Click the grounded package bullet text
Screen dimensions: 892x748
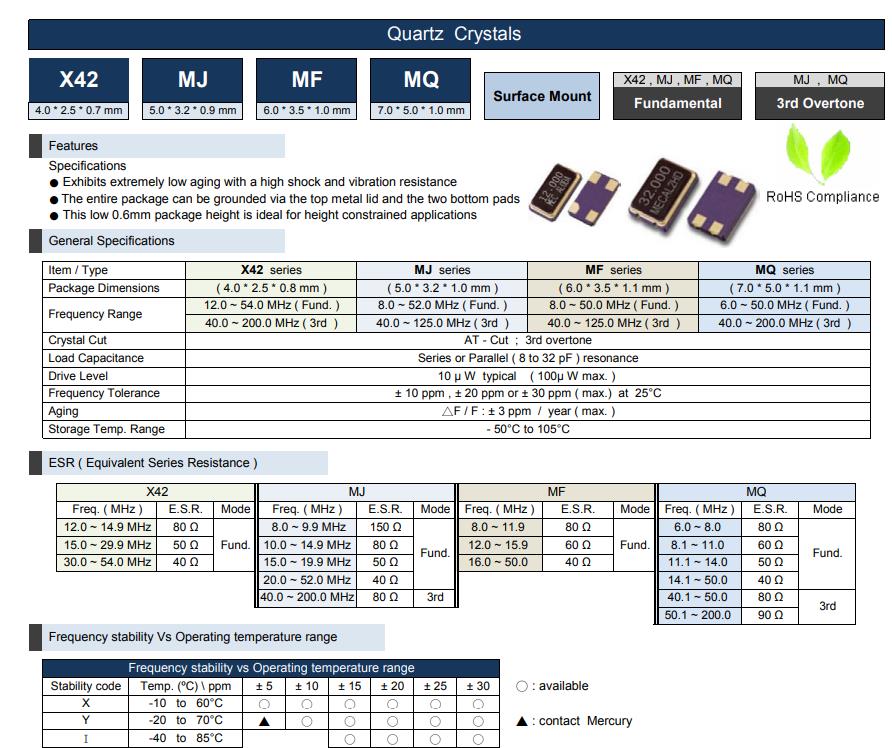[290, 199]
